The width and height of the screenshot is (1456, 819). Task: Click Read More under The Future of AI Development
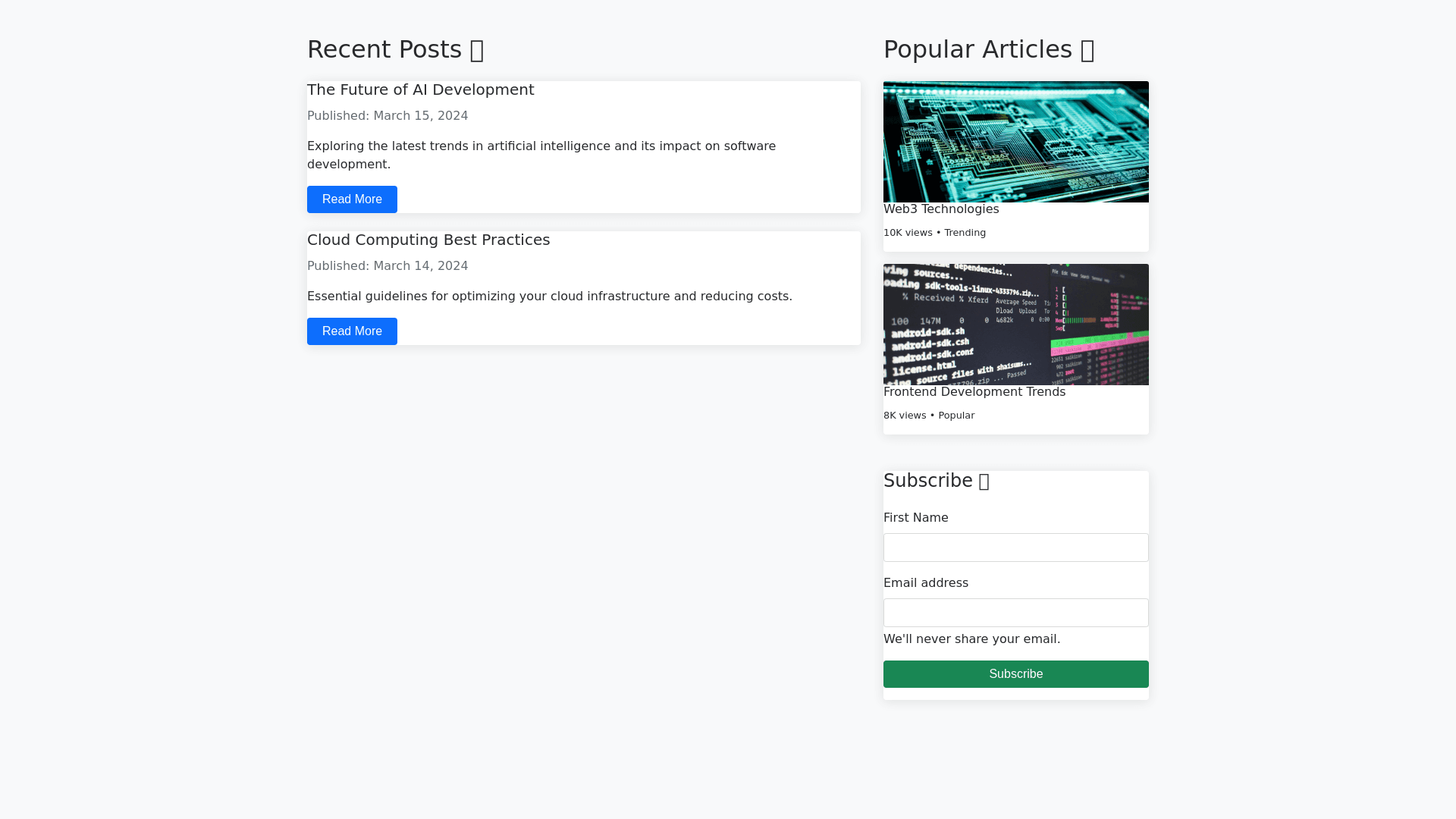(352, 199)
